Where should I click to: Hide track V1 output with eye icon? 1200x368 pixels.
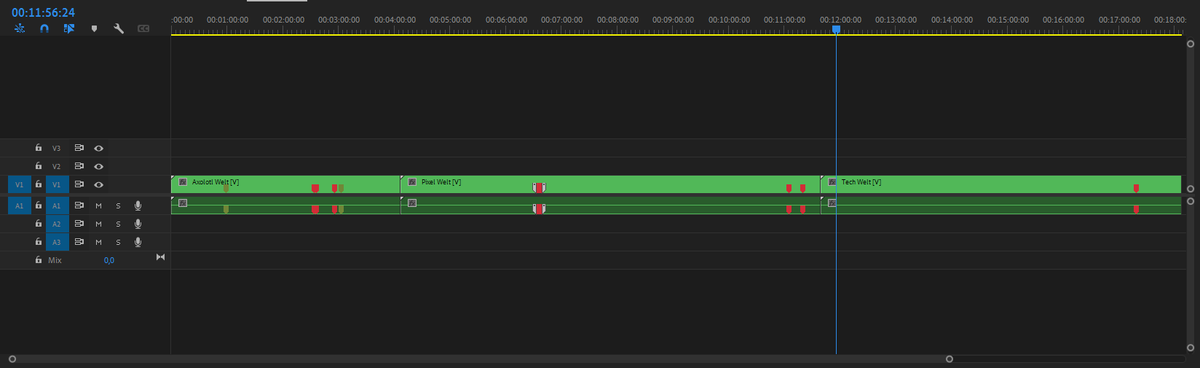click(x=99, y=185)
